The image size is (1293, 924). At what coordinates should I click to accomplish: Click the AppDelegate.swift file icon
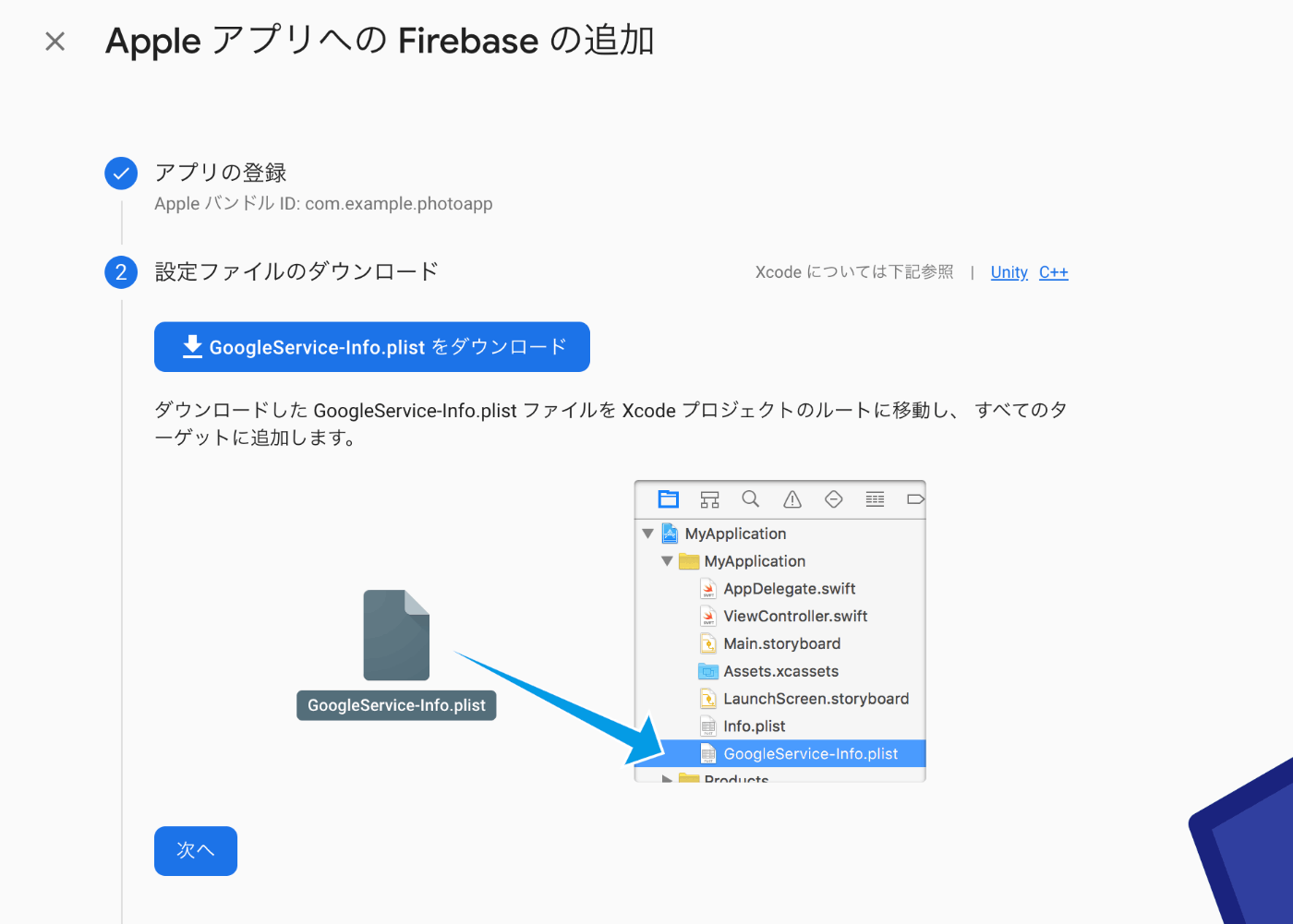point(708,589)
